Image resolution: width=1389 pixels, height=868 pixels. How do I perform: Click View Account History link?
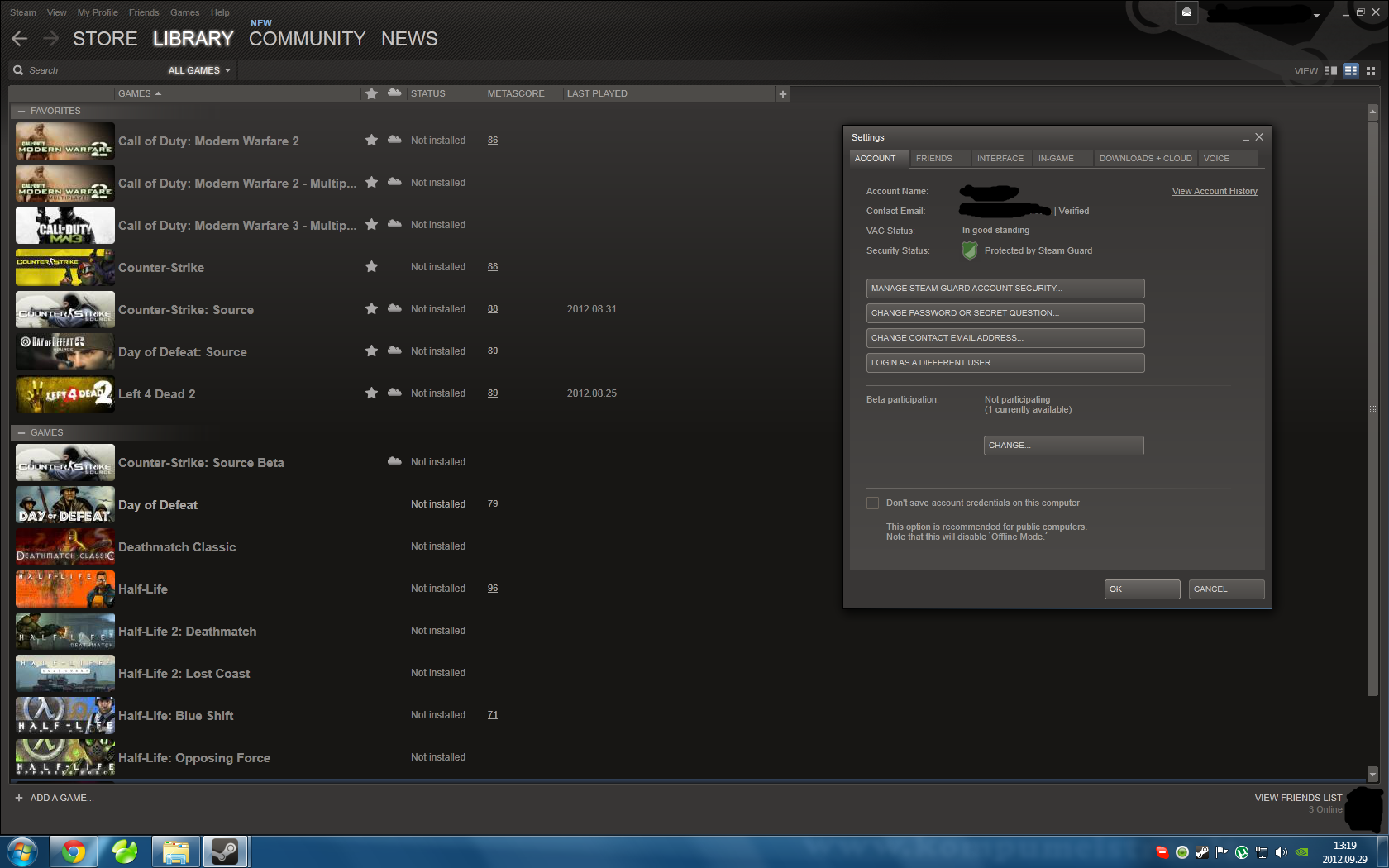point(1215,191)
